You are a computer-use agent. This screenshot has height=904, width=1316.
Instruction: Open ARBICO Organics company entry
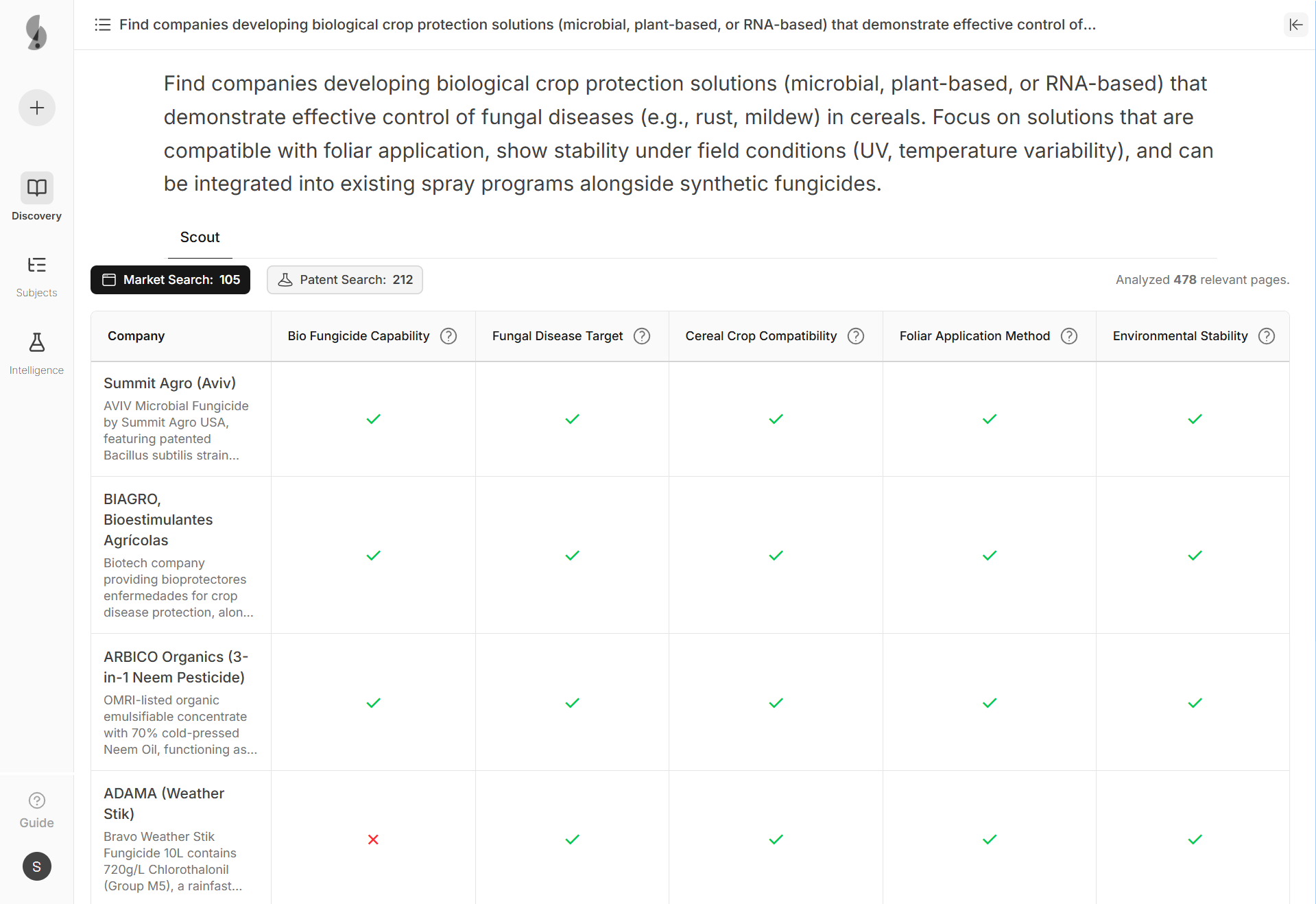176,667
